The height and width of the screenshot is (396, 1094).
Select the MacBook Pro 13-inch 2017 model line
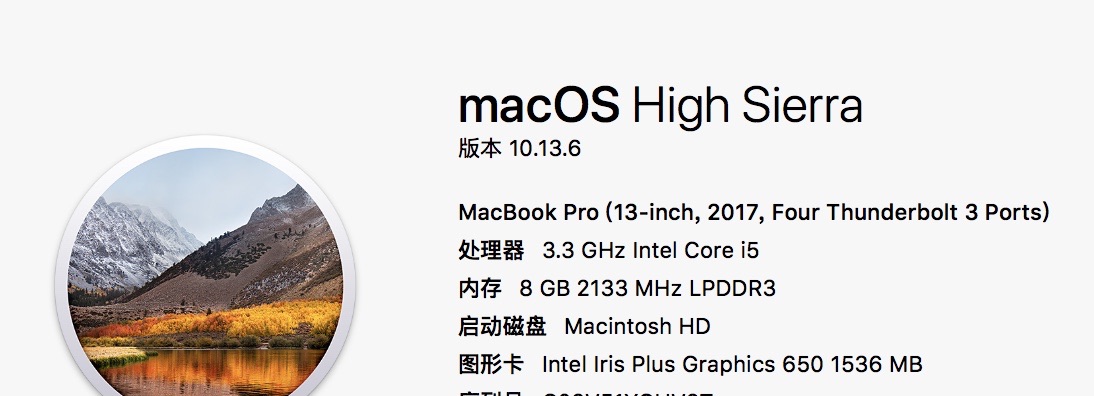pyautogui.click(x=754, y=213)
